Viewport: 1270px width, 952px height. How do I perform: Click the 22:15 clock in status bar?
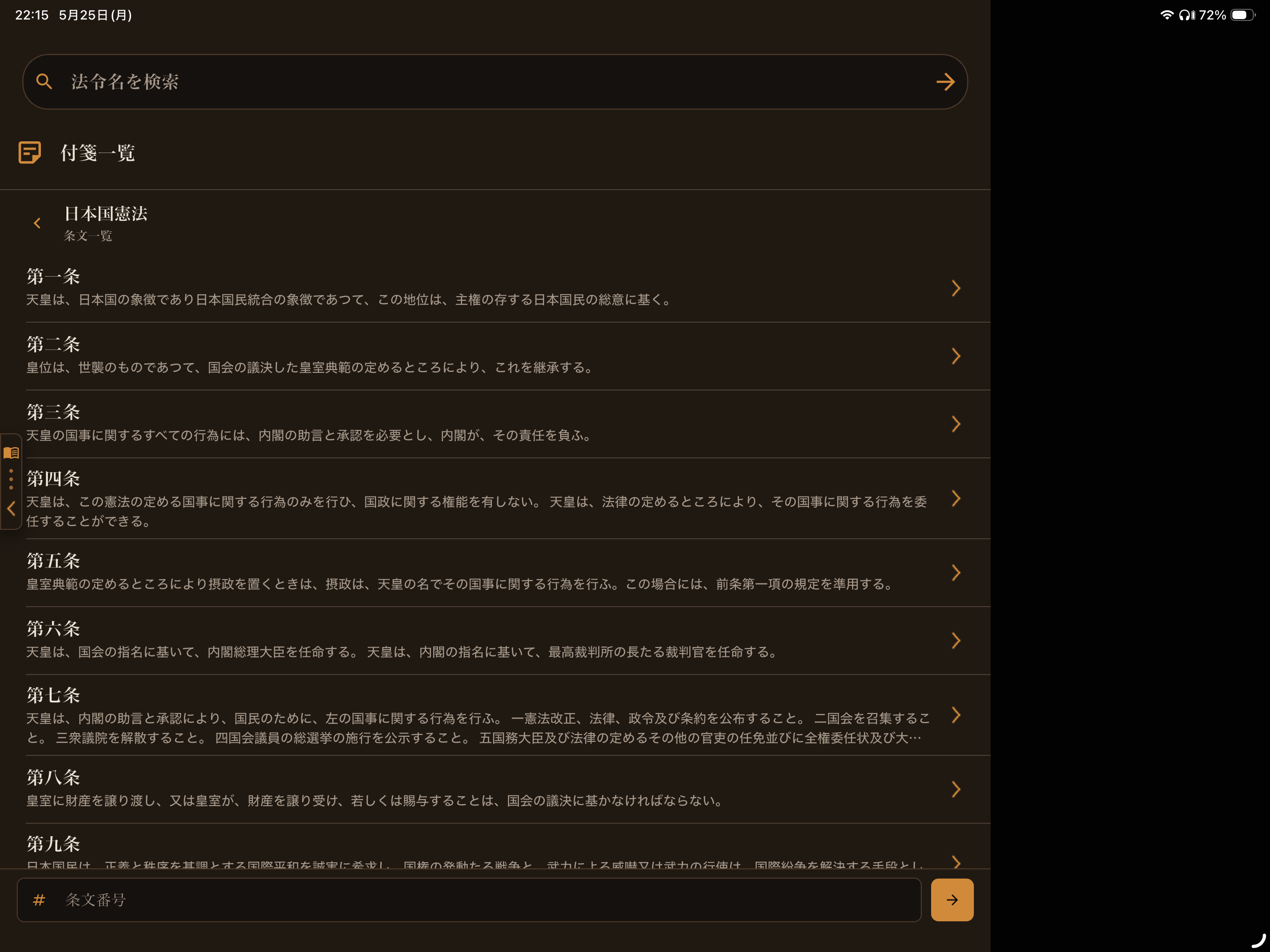[x=32, y=15]
